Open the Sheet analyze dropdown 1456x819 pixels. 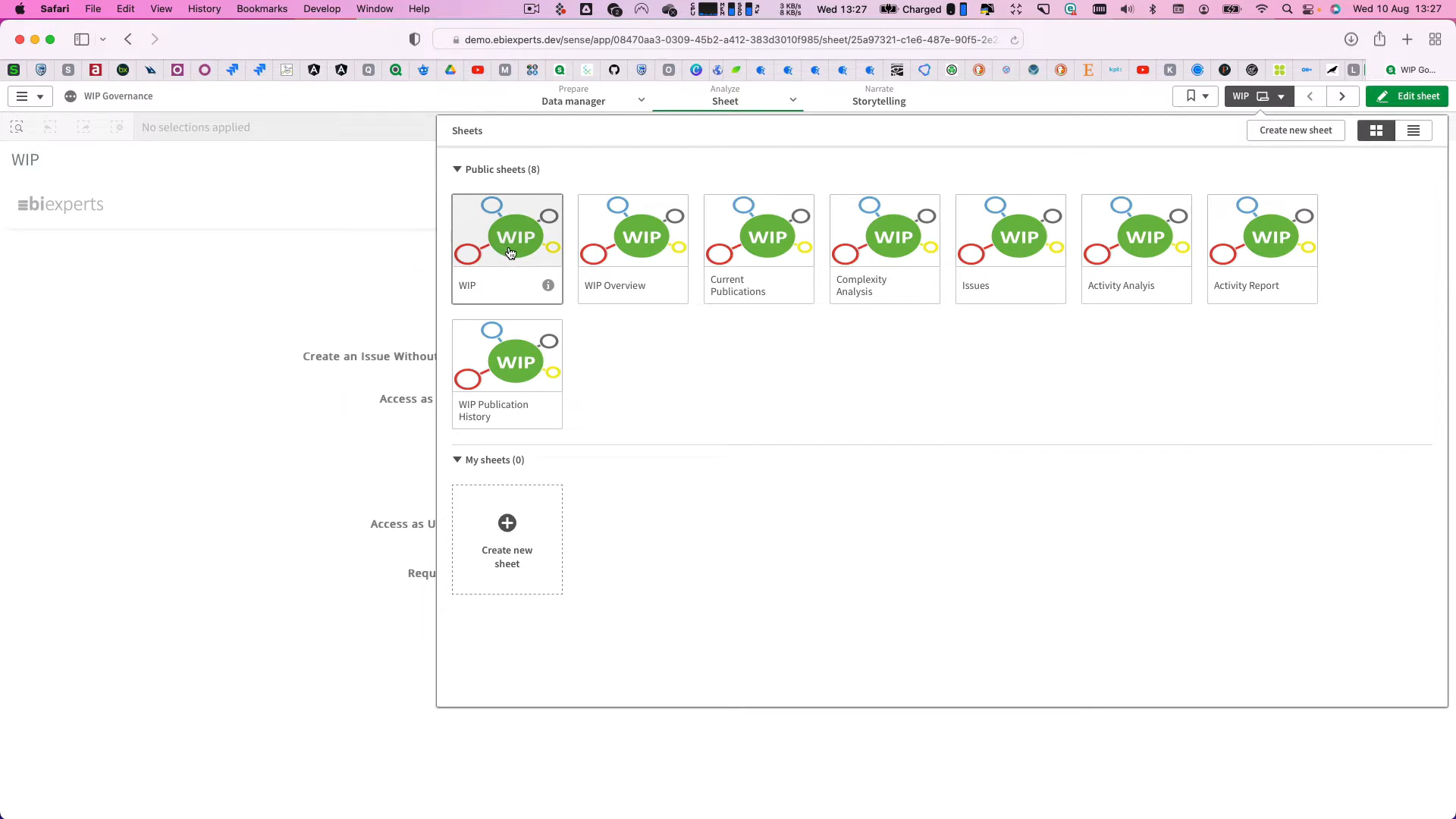click(792, 100)
